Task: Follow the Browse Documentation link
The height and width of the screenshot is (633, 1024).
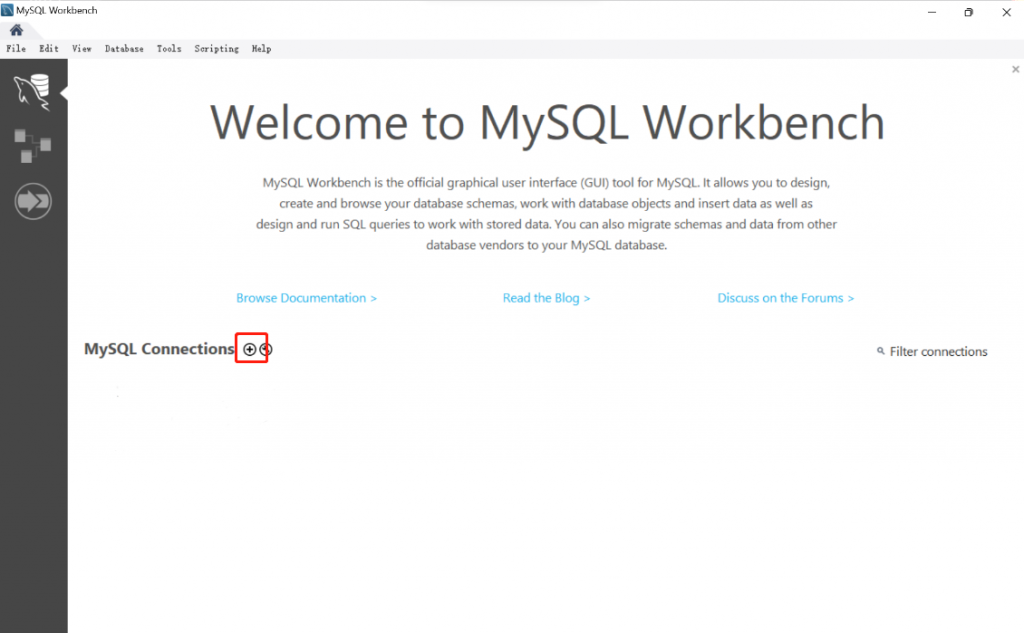Action: point(306,298)
